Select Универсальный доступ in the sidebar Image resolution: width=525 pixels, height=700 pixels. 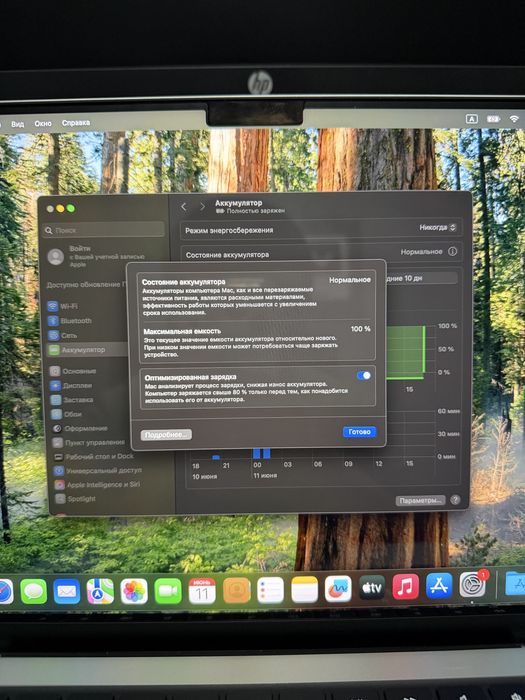coord(98,471)
